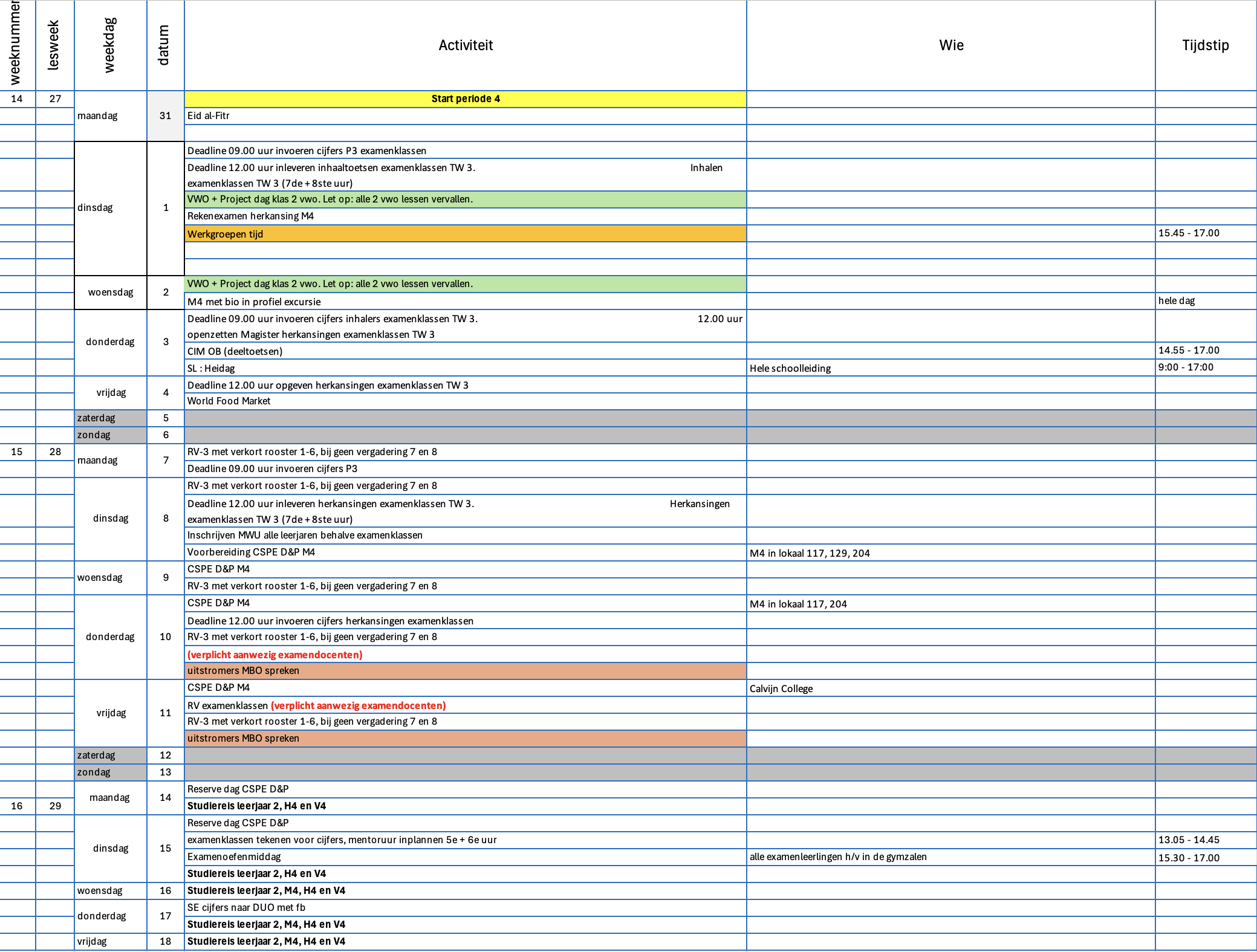Click 'Reserve dag CSPE D&P' on maandag 14
This screenshot has width=1257, height=952.
pos(466,789)
